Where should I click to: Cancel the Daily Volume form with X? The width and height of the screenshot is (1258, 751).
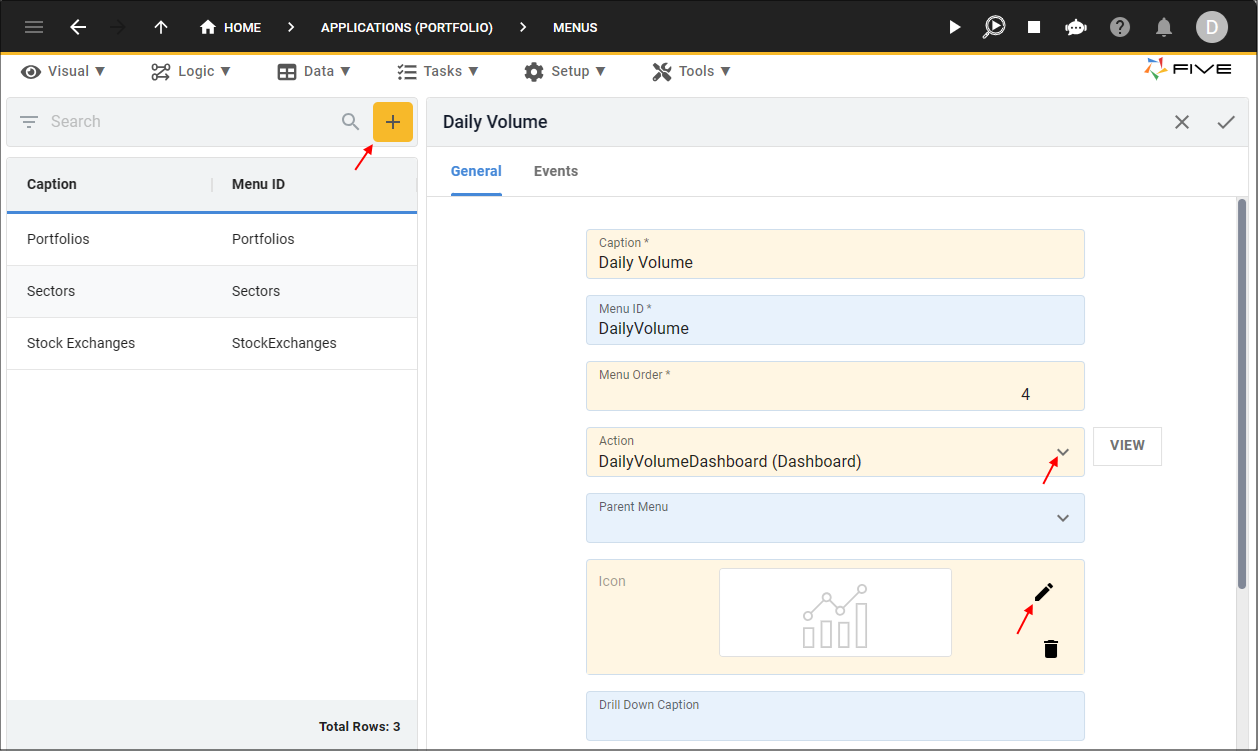[1182, 122]
